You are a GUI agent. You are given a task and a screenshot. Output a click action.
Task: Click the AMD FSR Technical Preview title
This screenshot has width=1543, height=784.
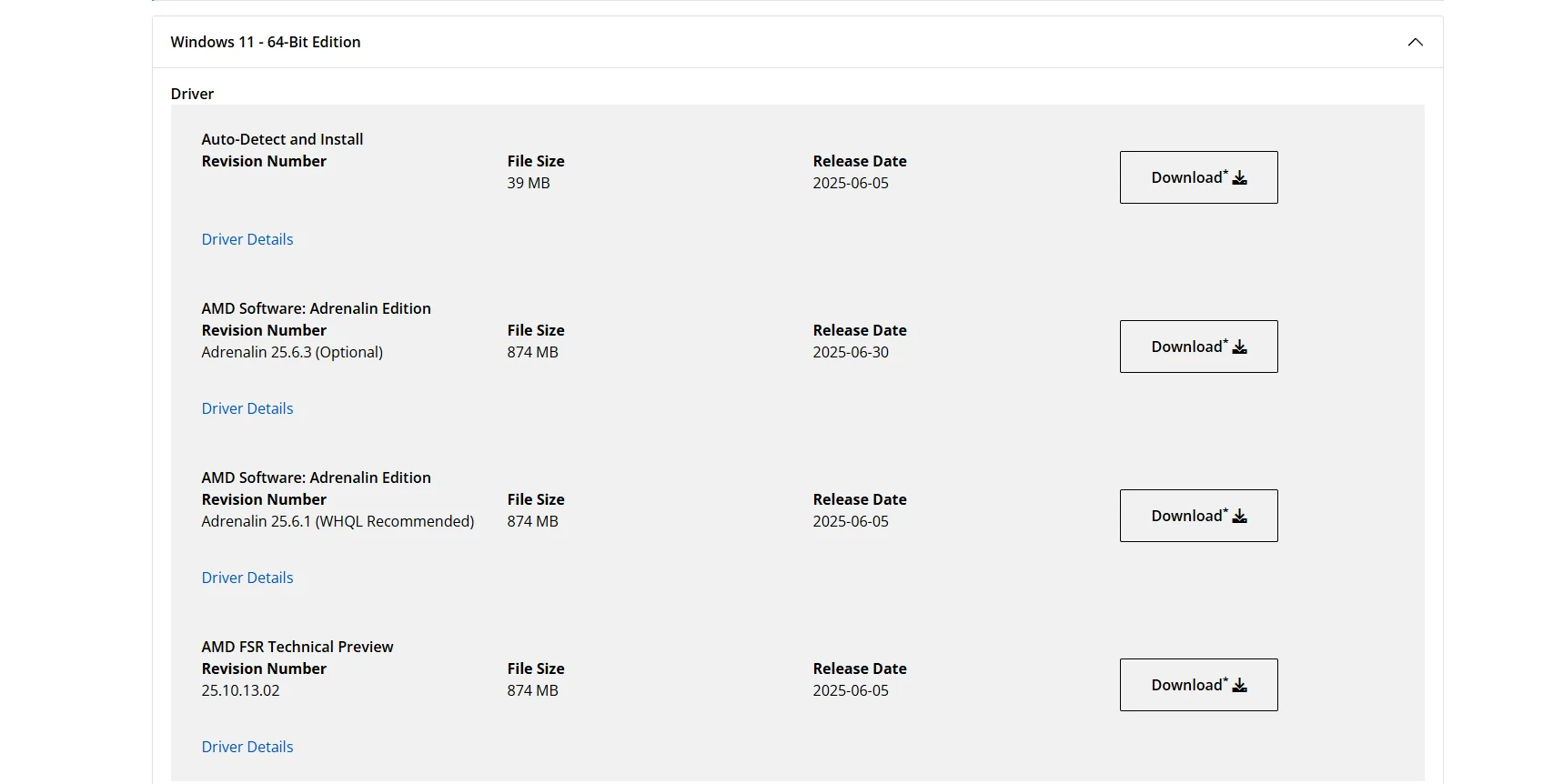tap(298, 647)
